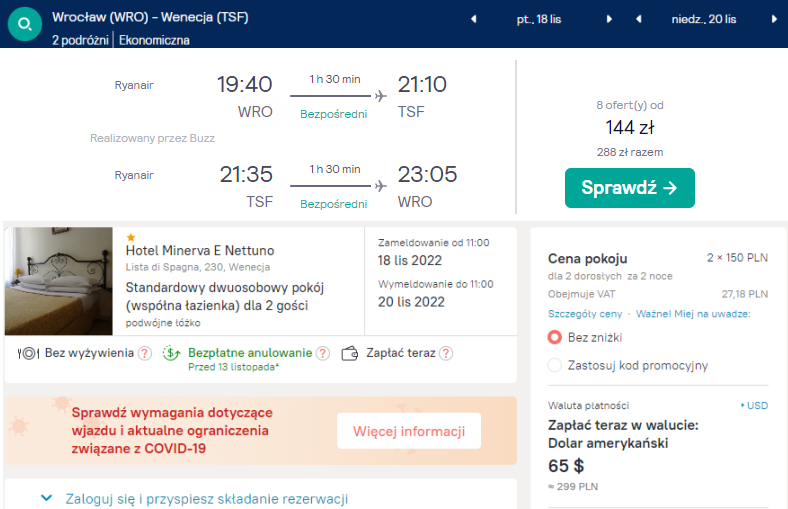This screenshot has height=509, width=788.
Task: Click the meals cutlery icon
Action: tap(28, 353)
